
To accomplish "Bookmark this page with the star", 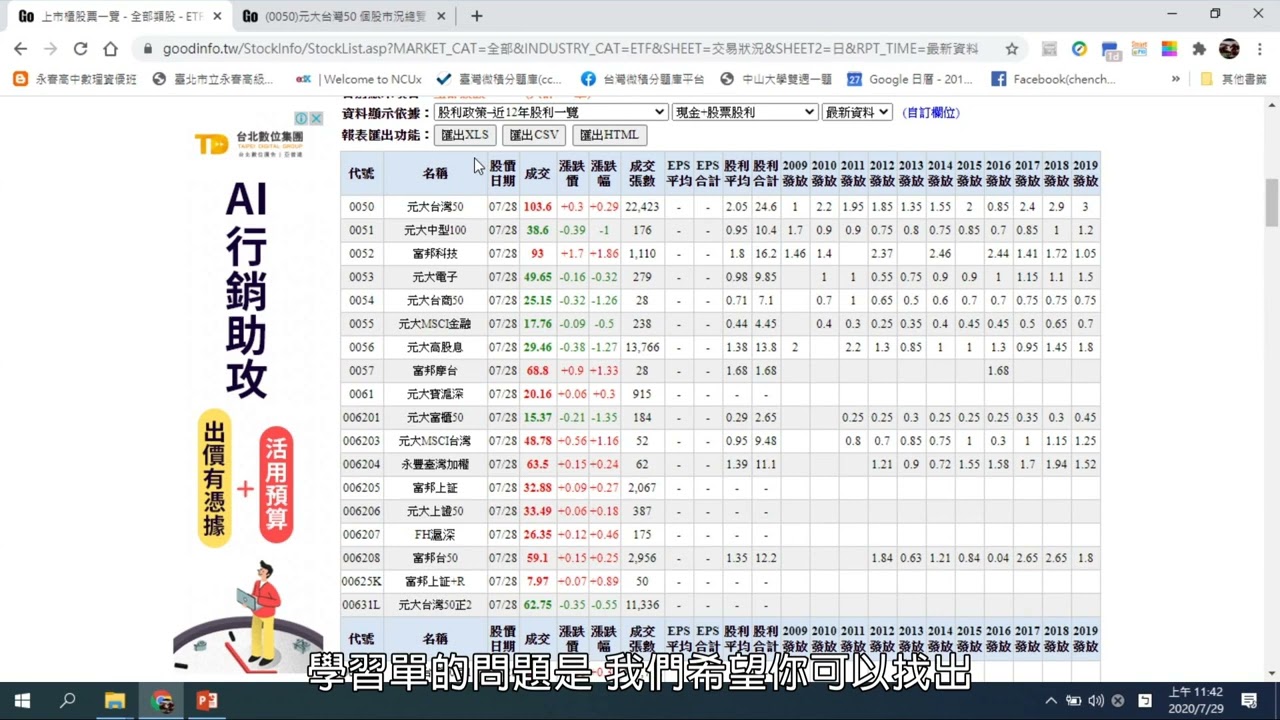I will (1012, 49).
